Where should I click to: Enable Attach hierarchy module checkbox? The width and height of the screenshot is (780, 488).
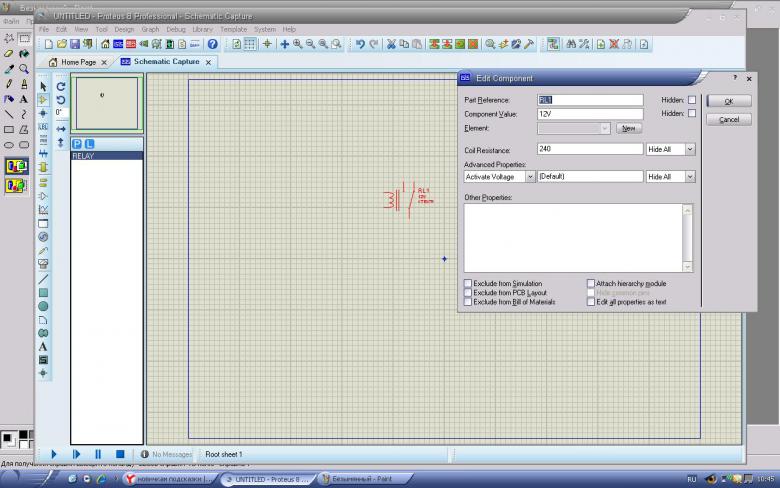click(x=590, y=283)
